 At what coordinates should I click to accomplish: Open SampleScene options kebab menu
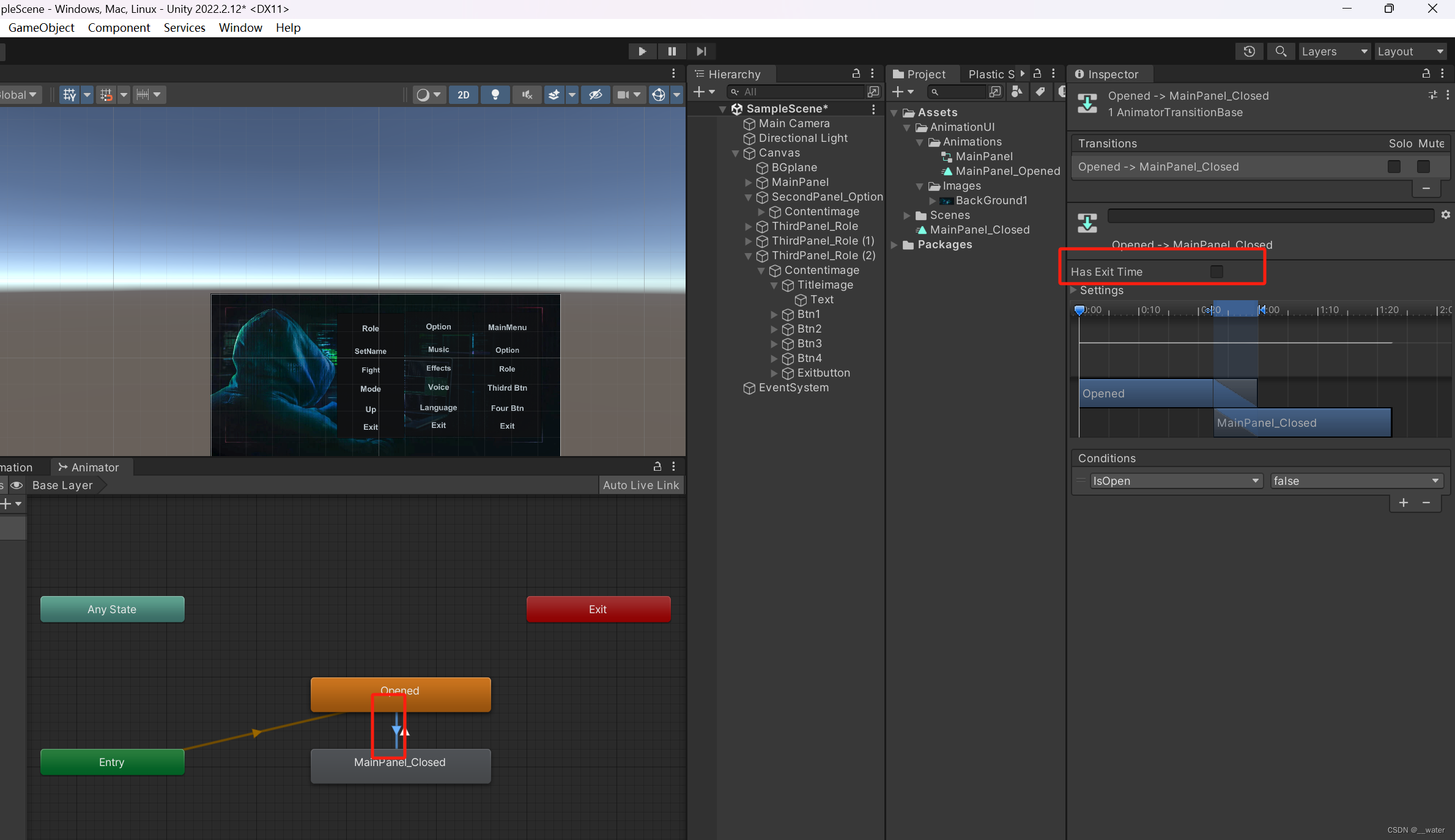[x=873, y=109]
